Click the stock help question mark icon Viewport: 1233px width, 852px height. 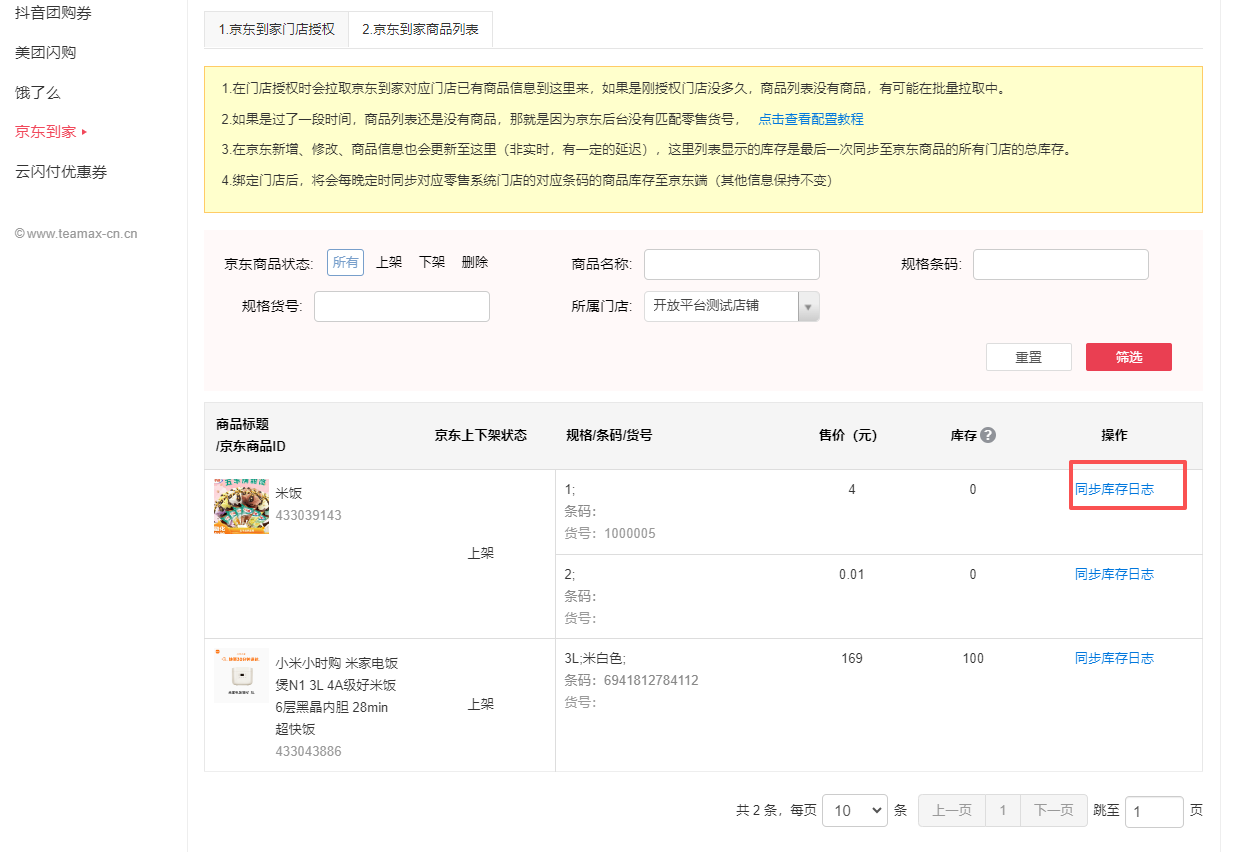point(988,435)
